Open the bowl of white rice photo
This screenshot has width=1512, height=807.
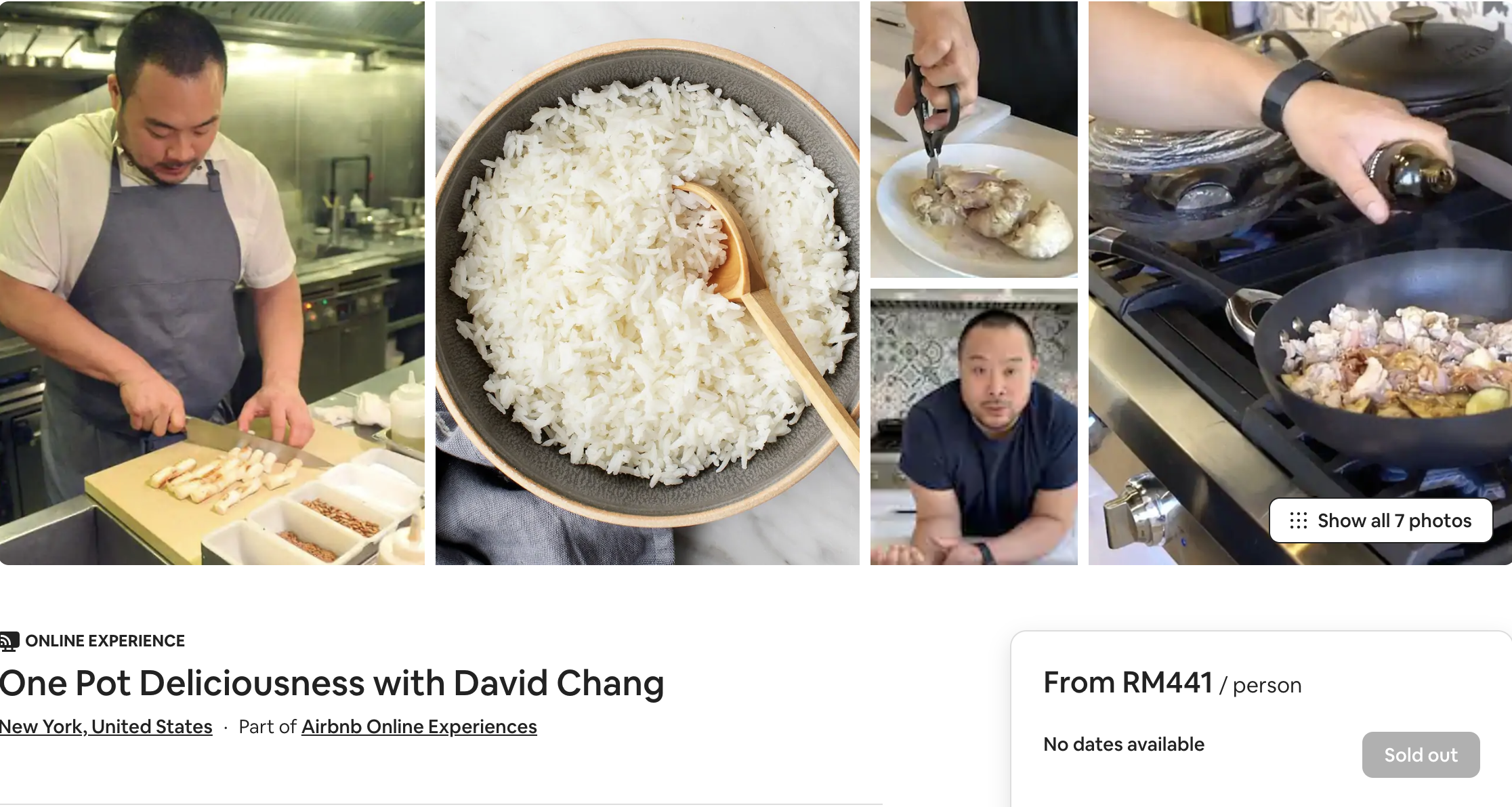(x=647, y=283)
